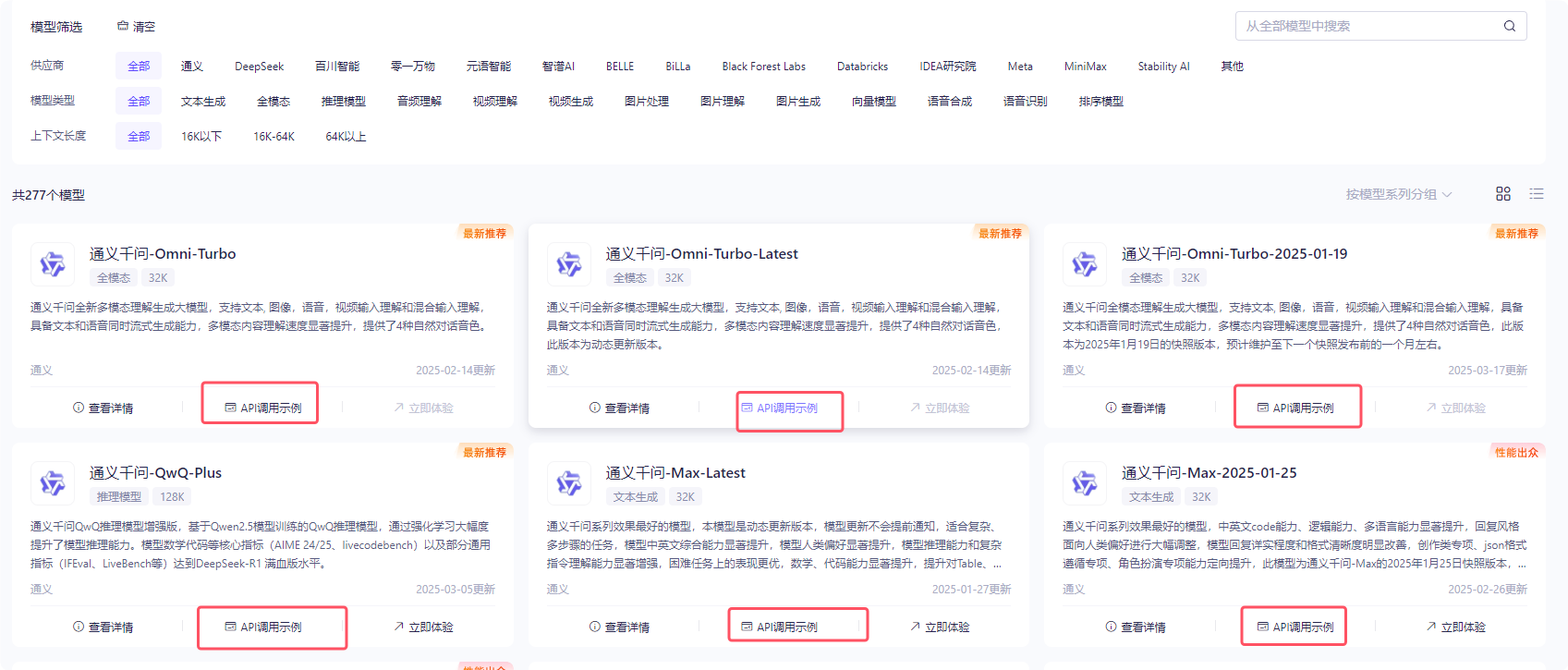The image size is (1568, 670).
Task: Filter by Black Forest Labs provider
Action: (763, 67)
